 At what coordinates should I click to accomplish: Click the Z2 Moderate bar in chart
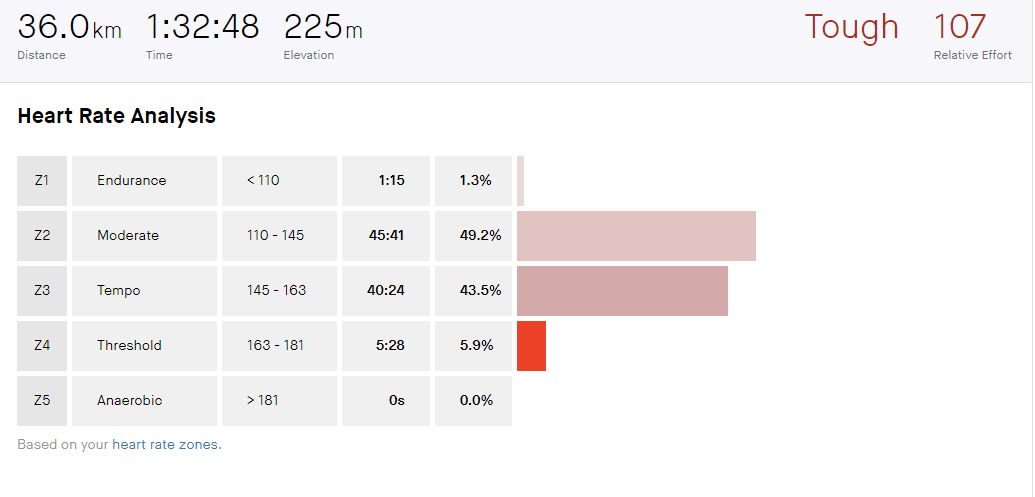(x=636, y=236)
